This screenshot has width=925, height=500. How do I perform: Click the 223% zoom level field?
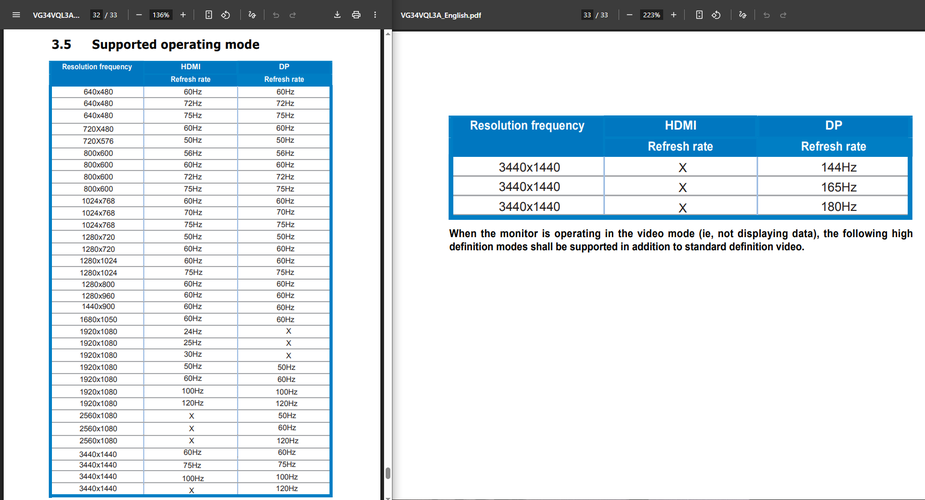651,15
